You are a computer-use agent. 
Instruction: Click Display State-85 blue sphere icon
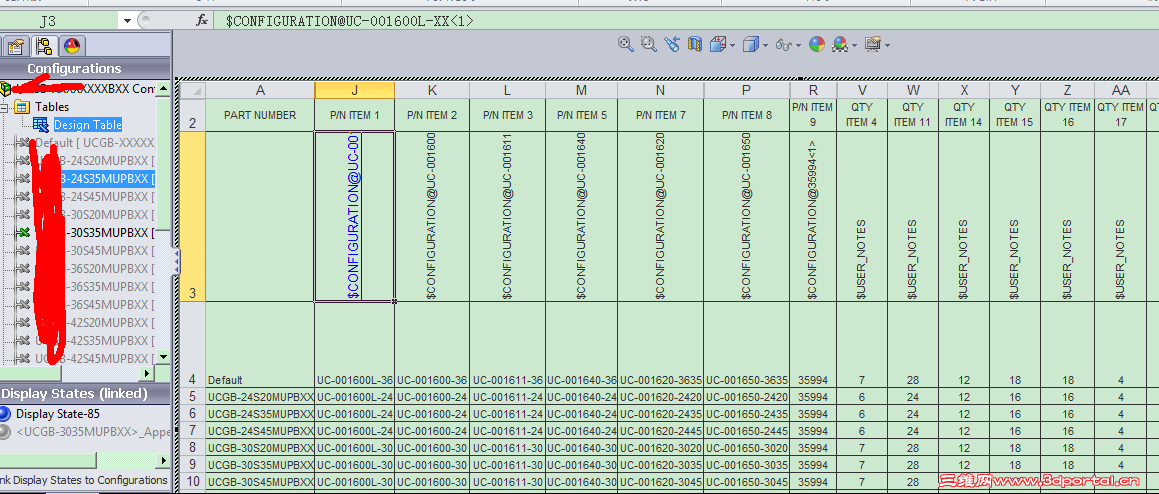pyautogui.click(x=5, y=413)
